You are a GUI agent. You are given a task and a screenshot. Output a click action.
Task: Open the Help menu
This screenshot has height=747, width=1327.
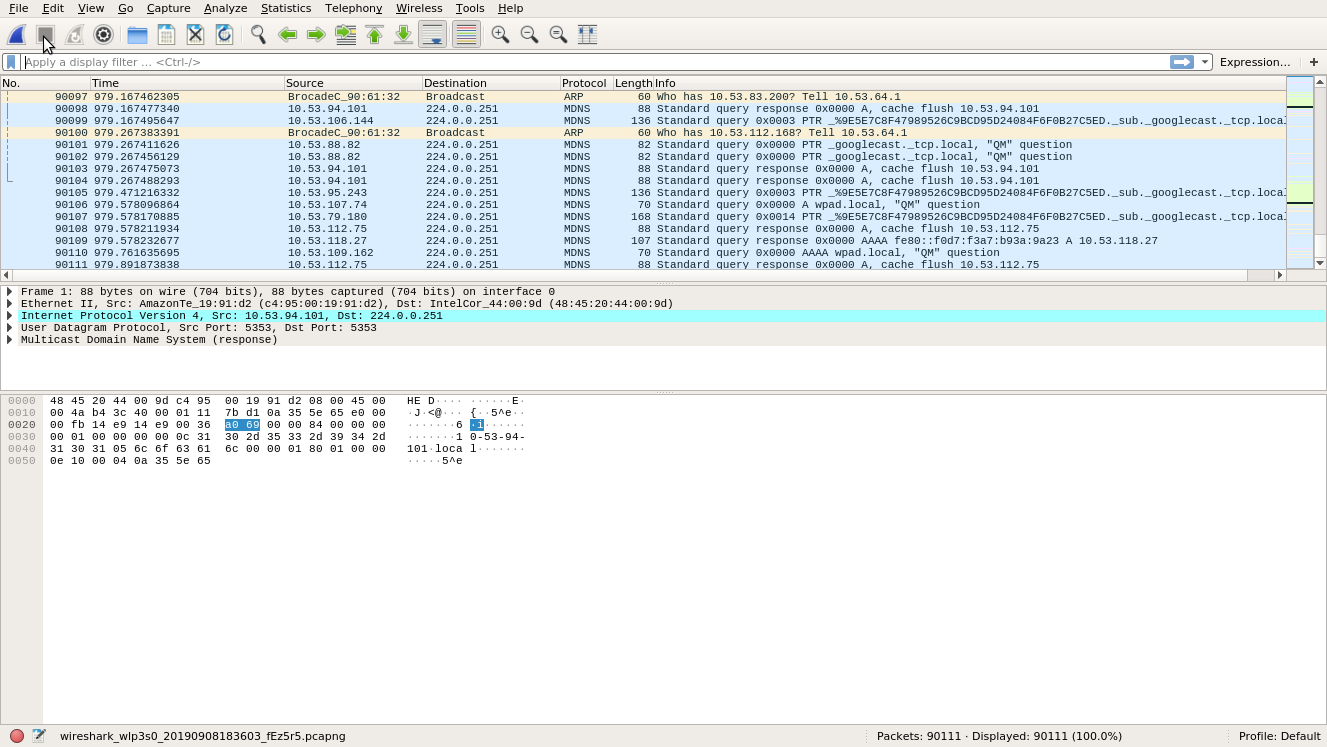point(510,8)
